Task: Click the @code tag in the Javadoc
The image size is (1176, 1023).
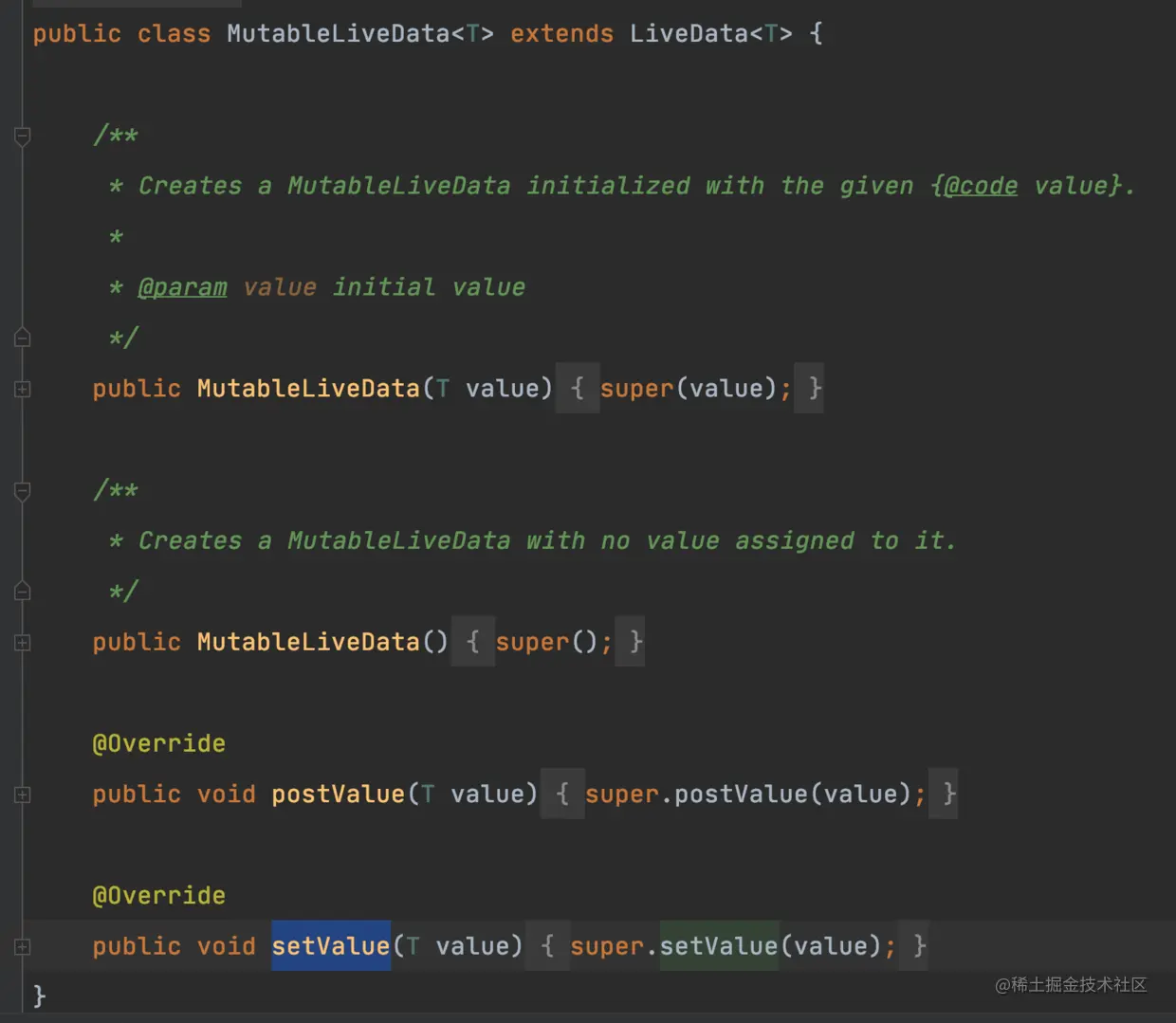Action: click(x=981, y=185)
